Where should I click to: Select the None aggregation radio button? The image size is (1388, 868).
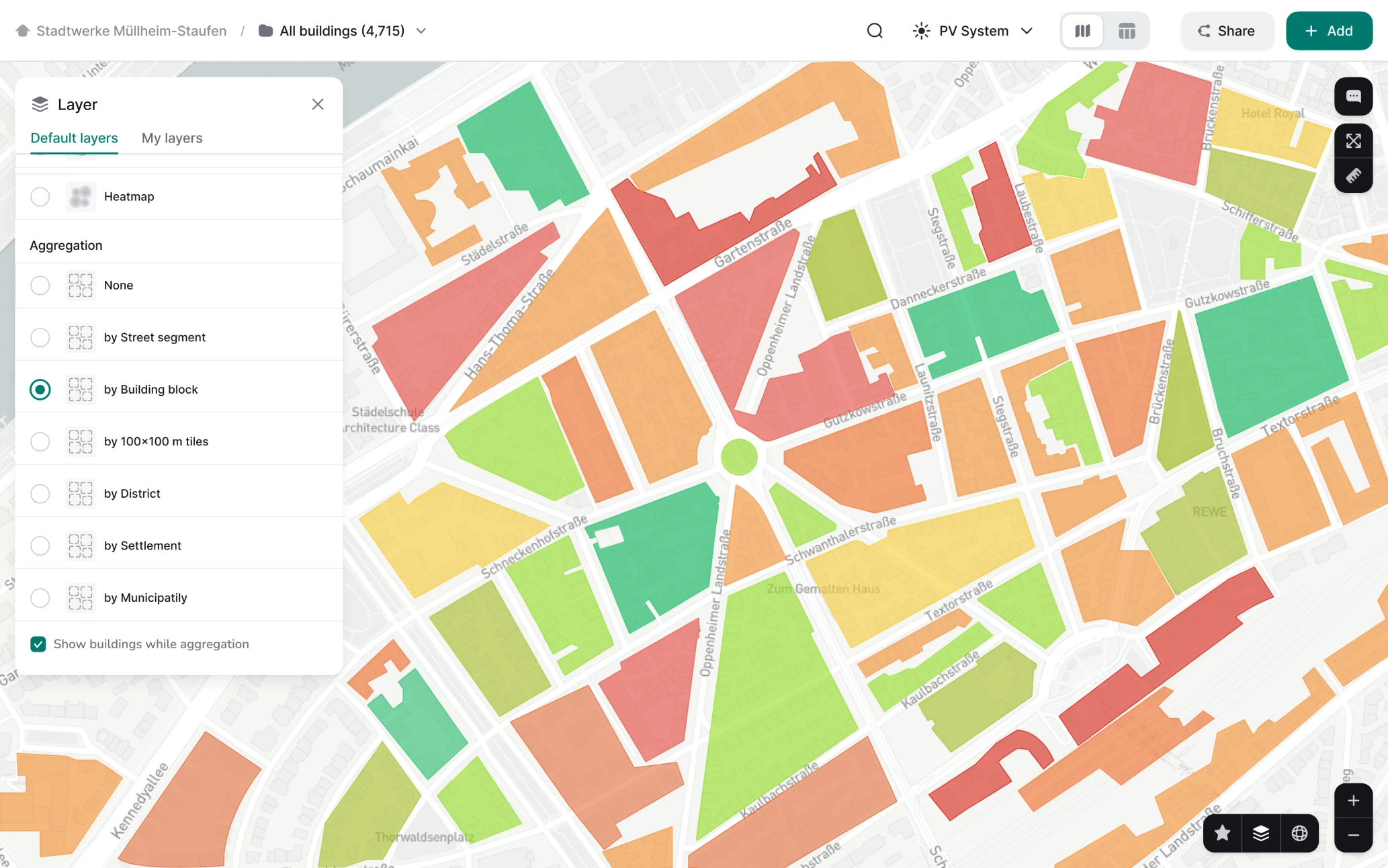tap(40, 286)
